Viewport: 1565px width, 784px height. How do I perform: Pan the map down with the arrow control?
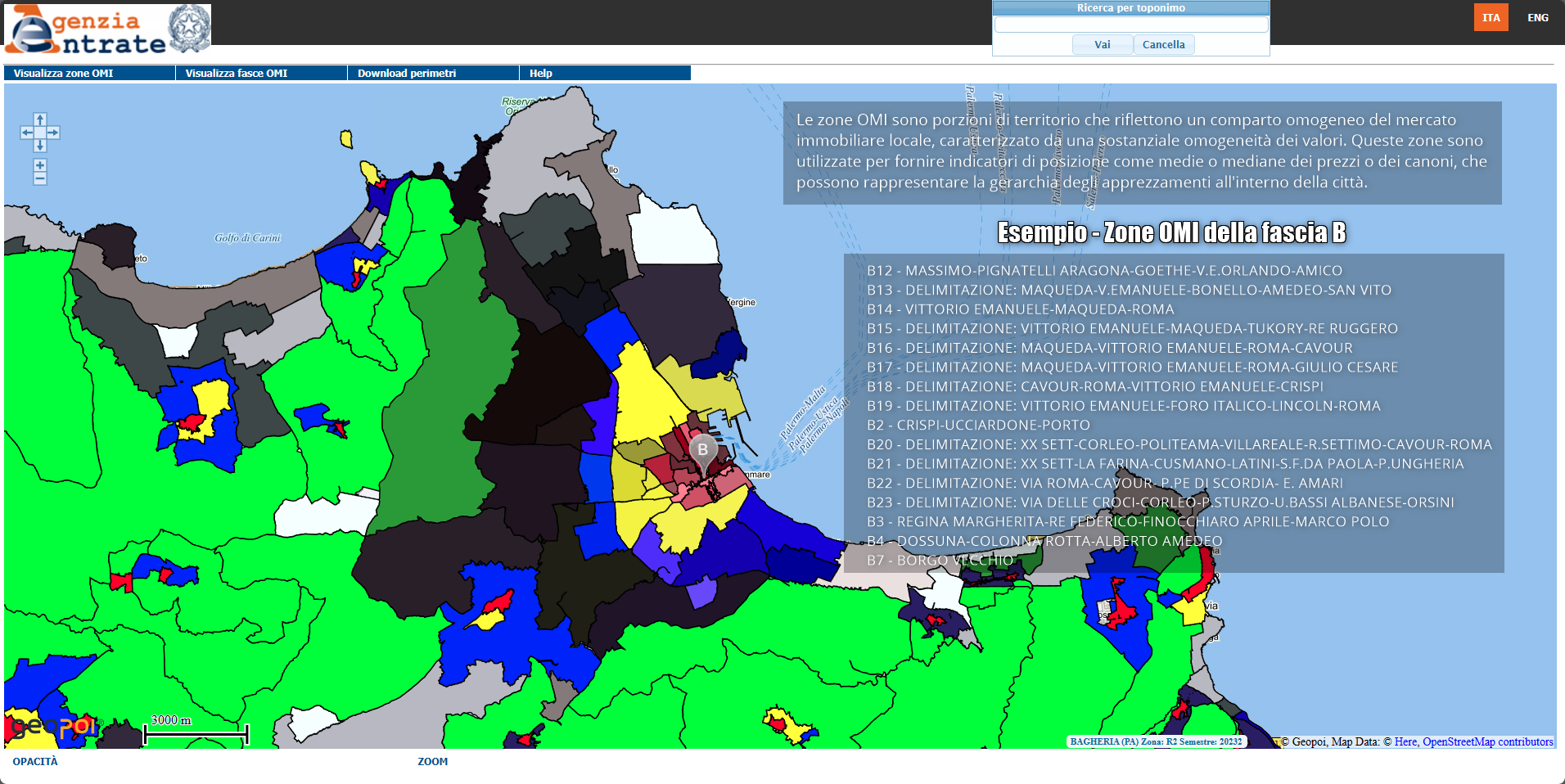(x=40, y=146)
